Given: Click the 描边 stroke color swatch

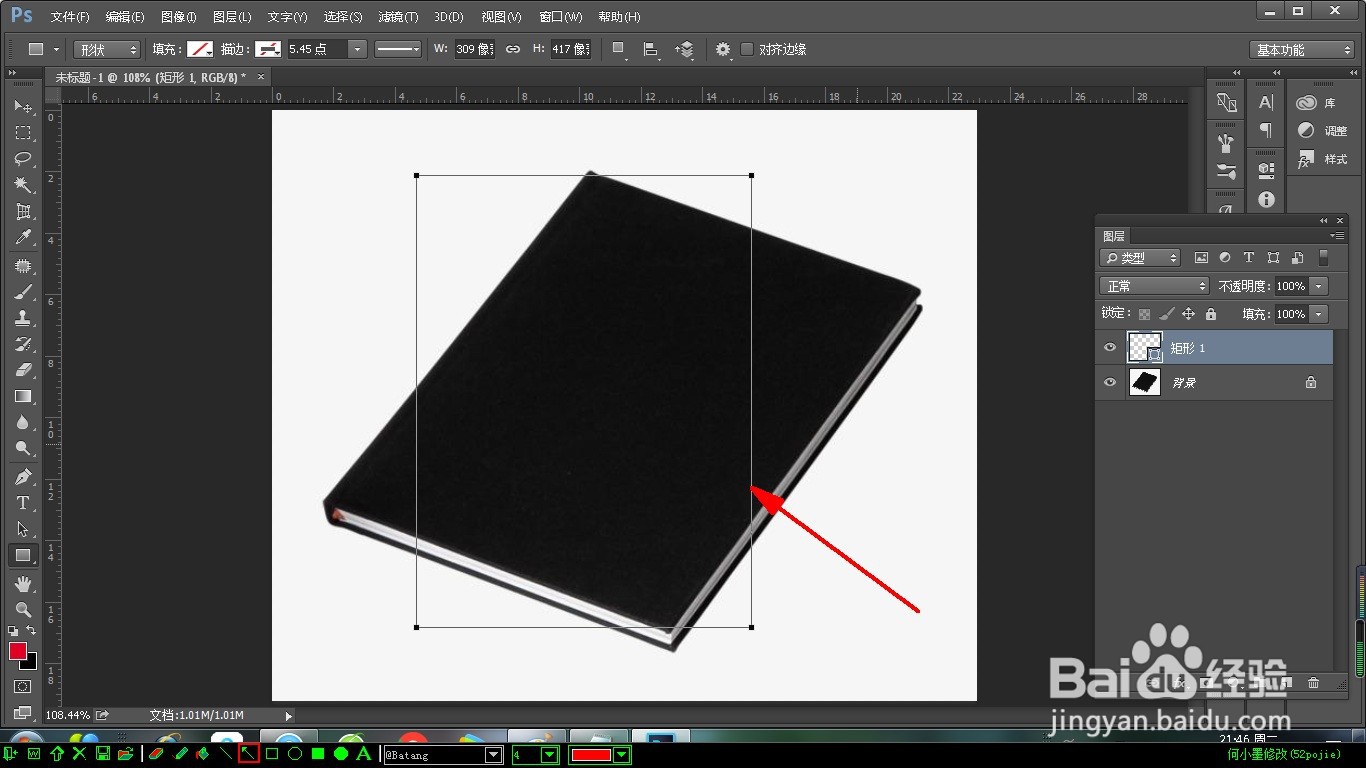Looking at the screenshot, I should 268,49.
